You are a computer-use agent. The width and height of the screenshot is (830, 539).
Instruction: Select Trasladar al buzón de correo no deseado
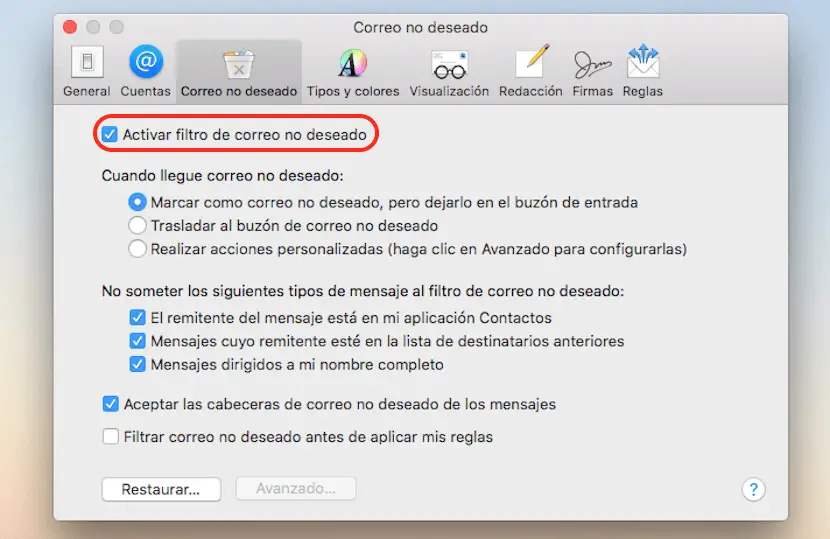pos(137,226)
